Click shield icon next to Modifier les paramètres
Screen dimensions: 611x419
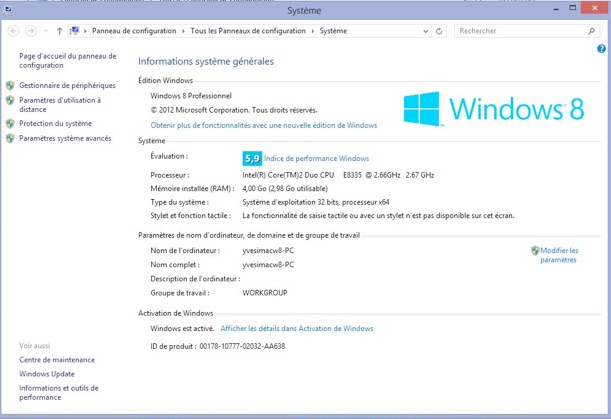click(535, 251)
